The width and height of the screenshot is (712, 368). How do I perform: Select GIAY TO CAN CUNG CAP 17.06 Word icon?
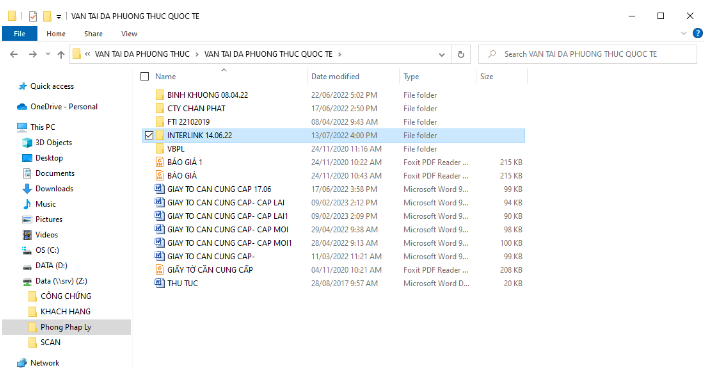[x=159, y=189]
